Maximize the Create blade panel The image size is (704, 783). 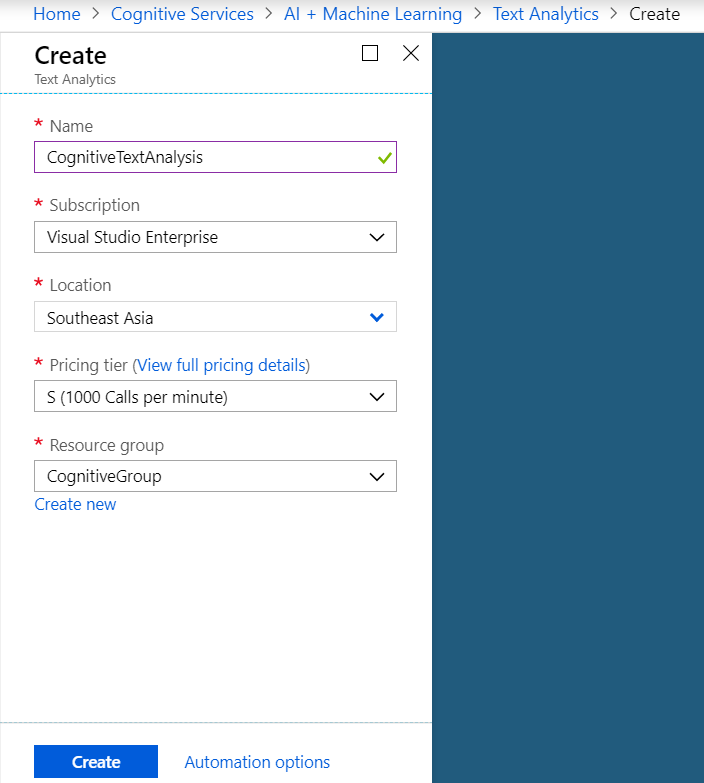tap(370, 54)
